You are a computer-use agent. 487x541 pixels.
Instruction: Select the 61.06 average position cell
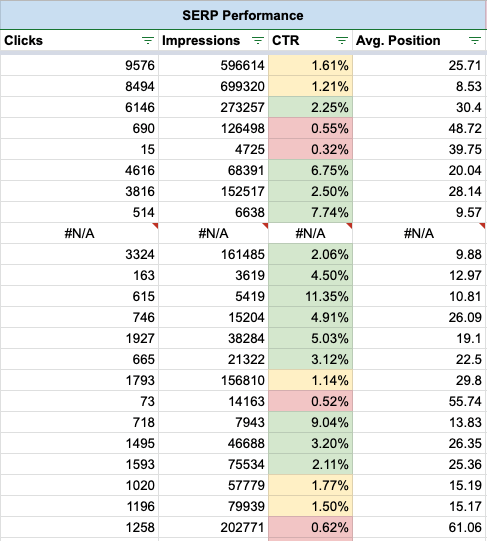(x=419, y=527)
